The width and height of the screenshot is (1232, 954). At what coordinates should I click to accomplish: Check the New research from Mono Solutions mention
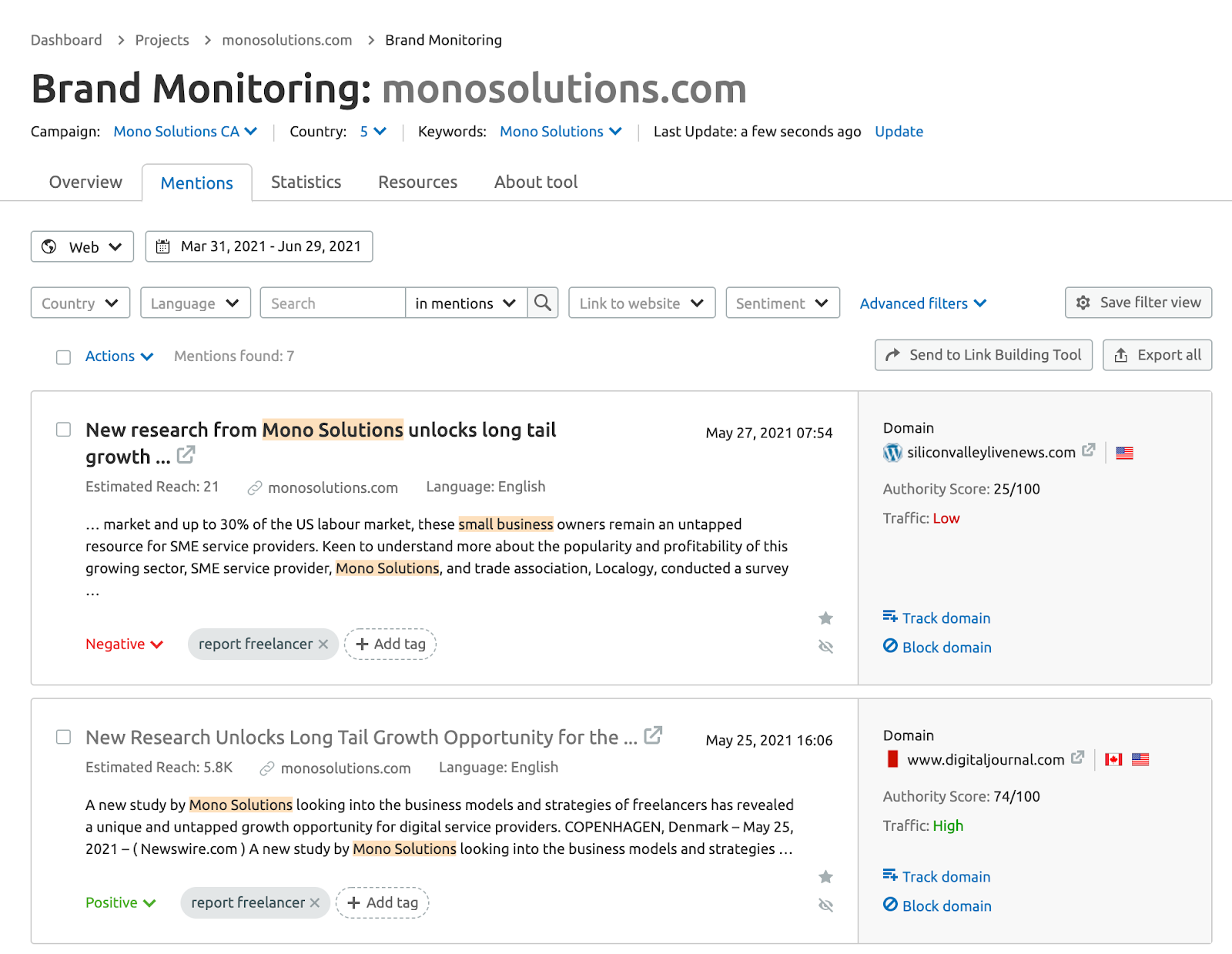click(63, 430)
